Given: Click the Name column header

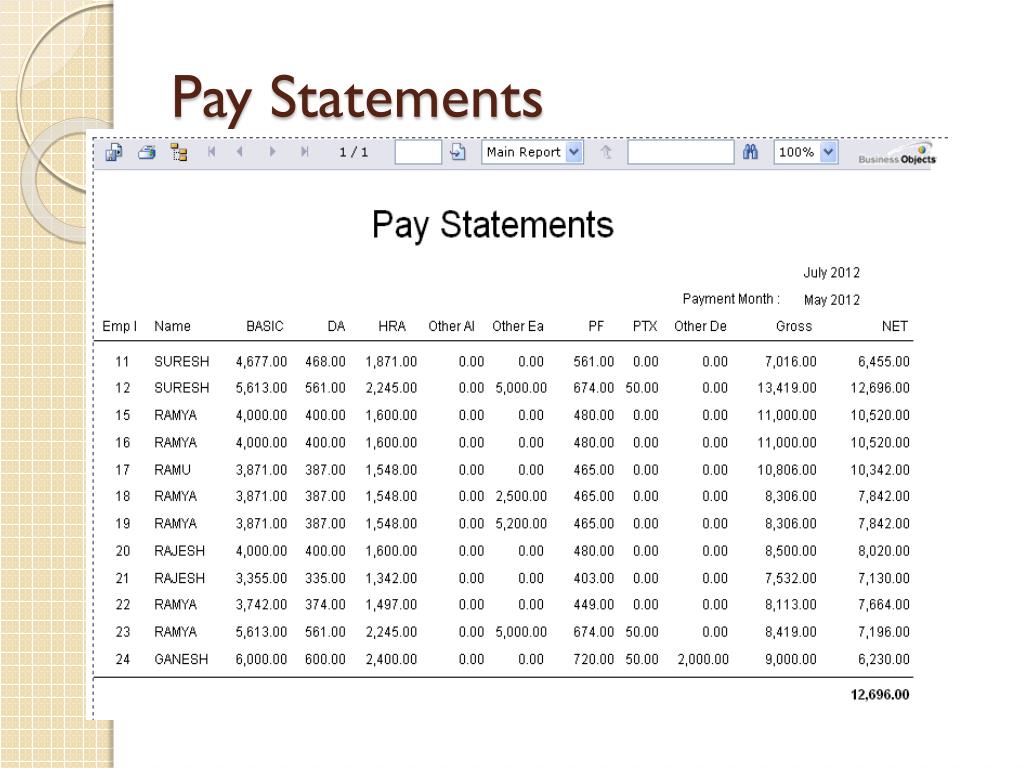Looking at the screenshot, I should (x=172, y=326).
